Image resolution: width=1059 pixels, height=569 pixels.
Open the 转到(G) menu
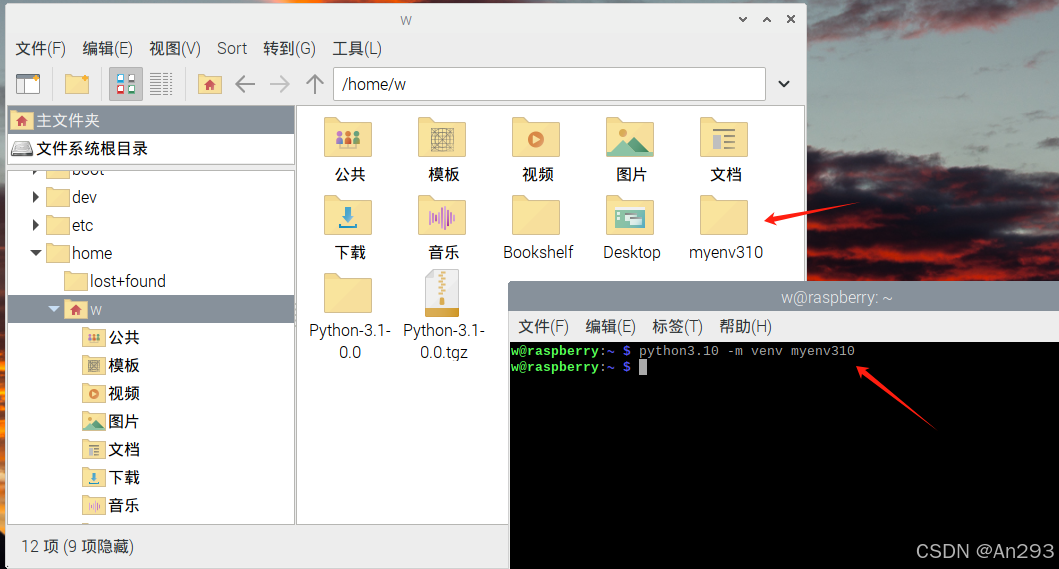pyautogui.click(x=290, y=49)
